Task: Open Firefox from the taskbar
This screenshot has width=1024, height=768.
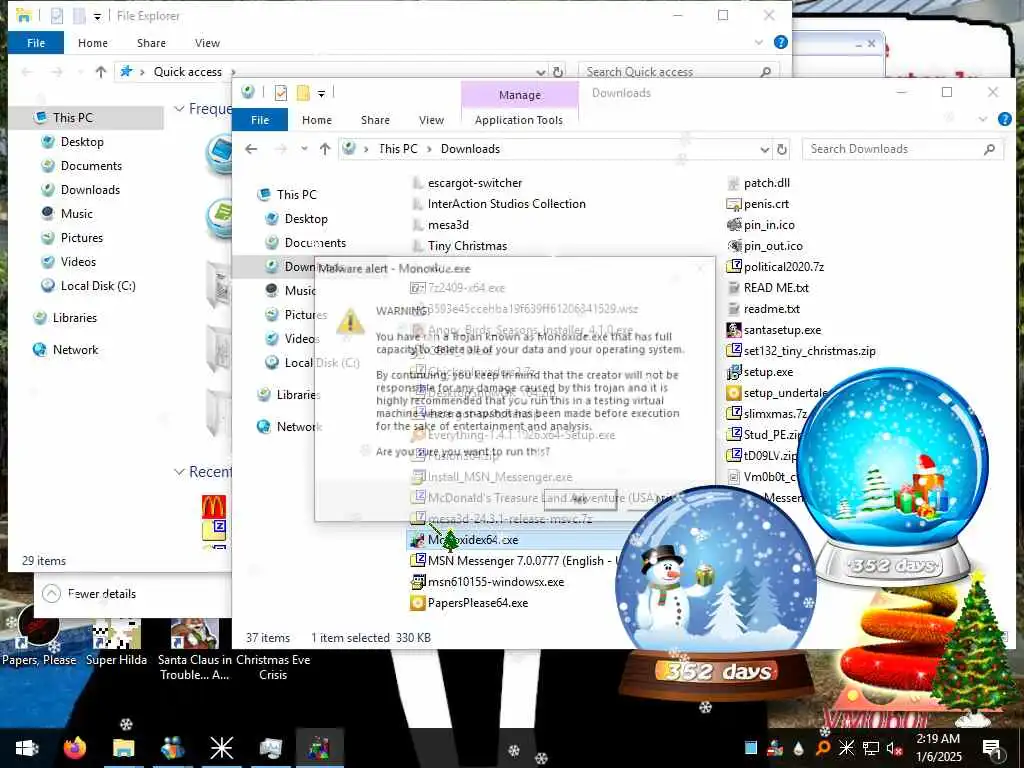Action: click(74, 748)
